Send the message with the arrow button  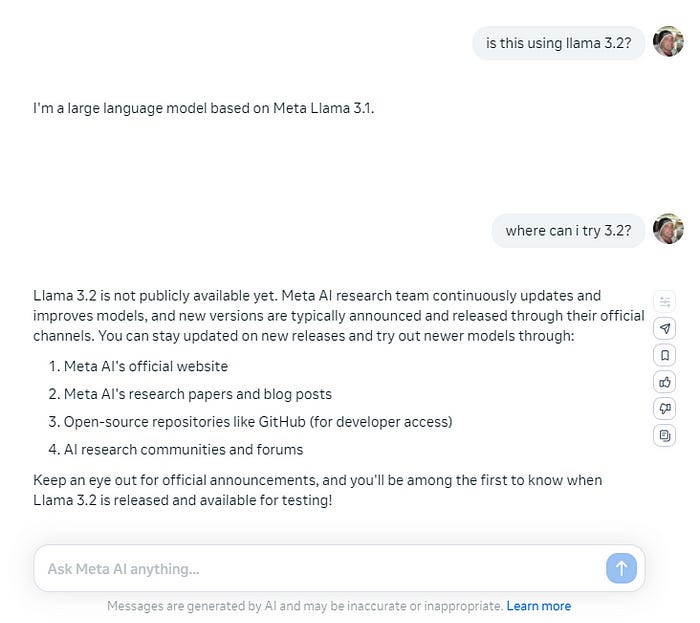621,568
